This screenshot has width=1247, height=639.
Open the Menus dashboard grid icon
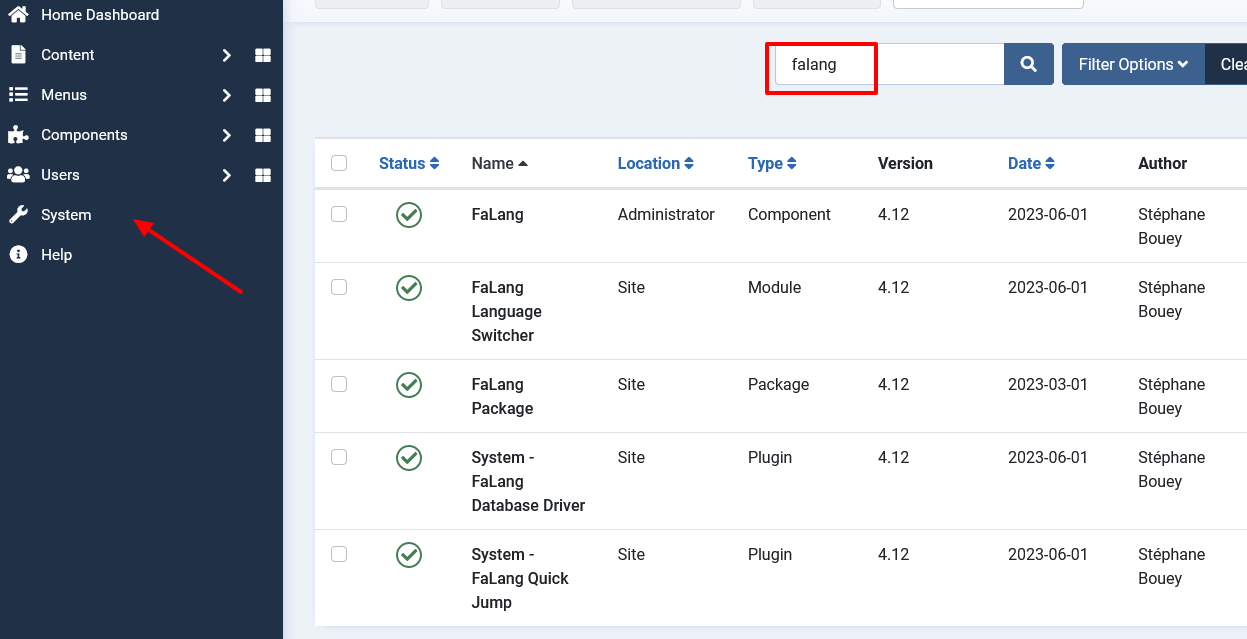(x=263, y=95)
